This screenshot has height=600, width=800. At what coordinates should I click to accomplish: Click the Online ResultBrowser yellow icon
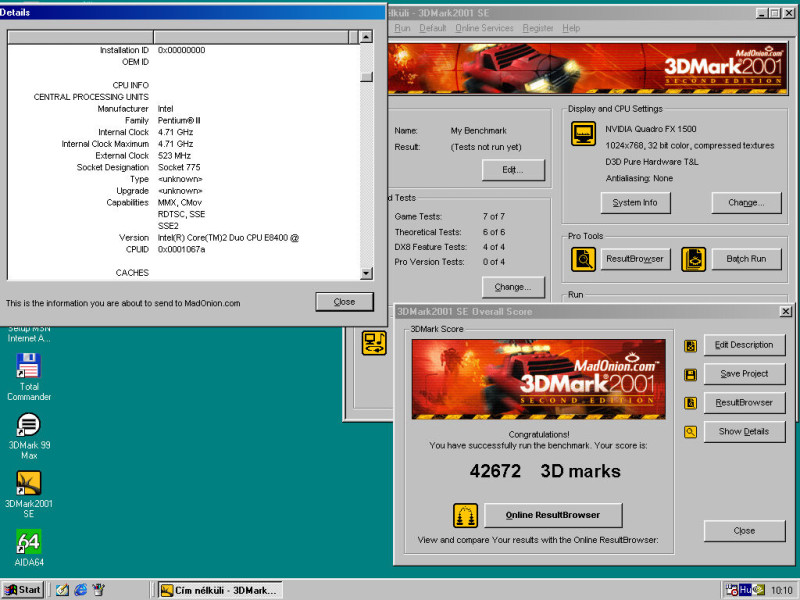[465, 515]
